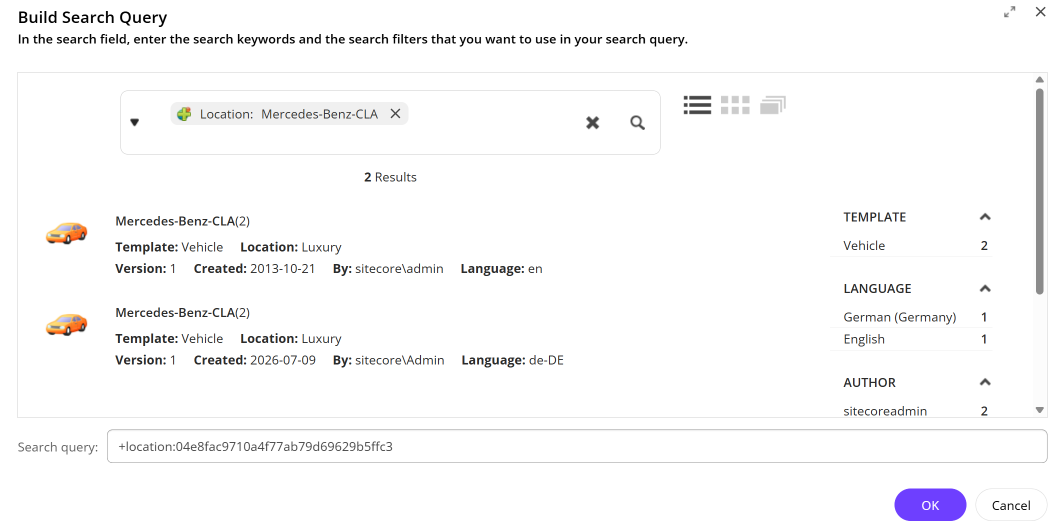Click the scrollbar up arrow
This screenshot has height=526, width=1059.
(1040, 80)
